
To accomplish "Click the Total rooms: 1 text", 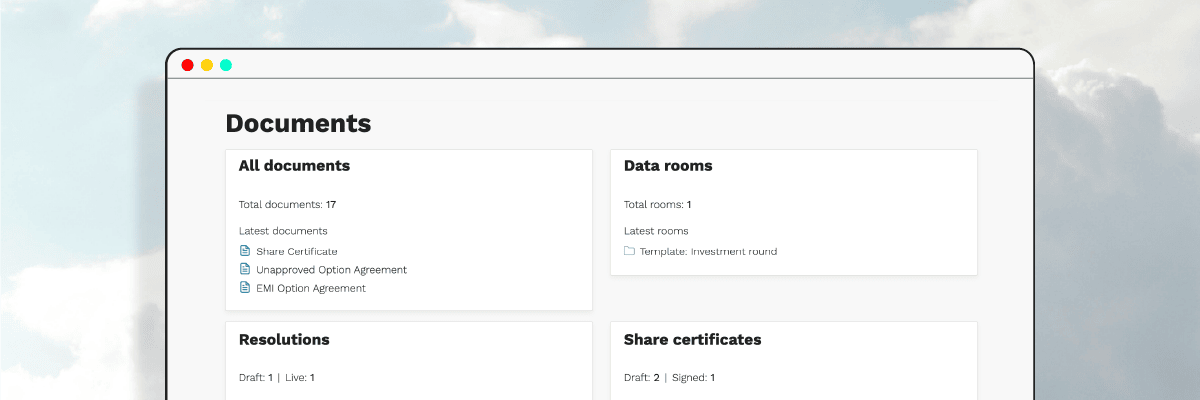I will click(x=657, y=204).
